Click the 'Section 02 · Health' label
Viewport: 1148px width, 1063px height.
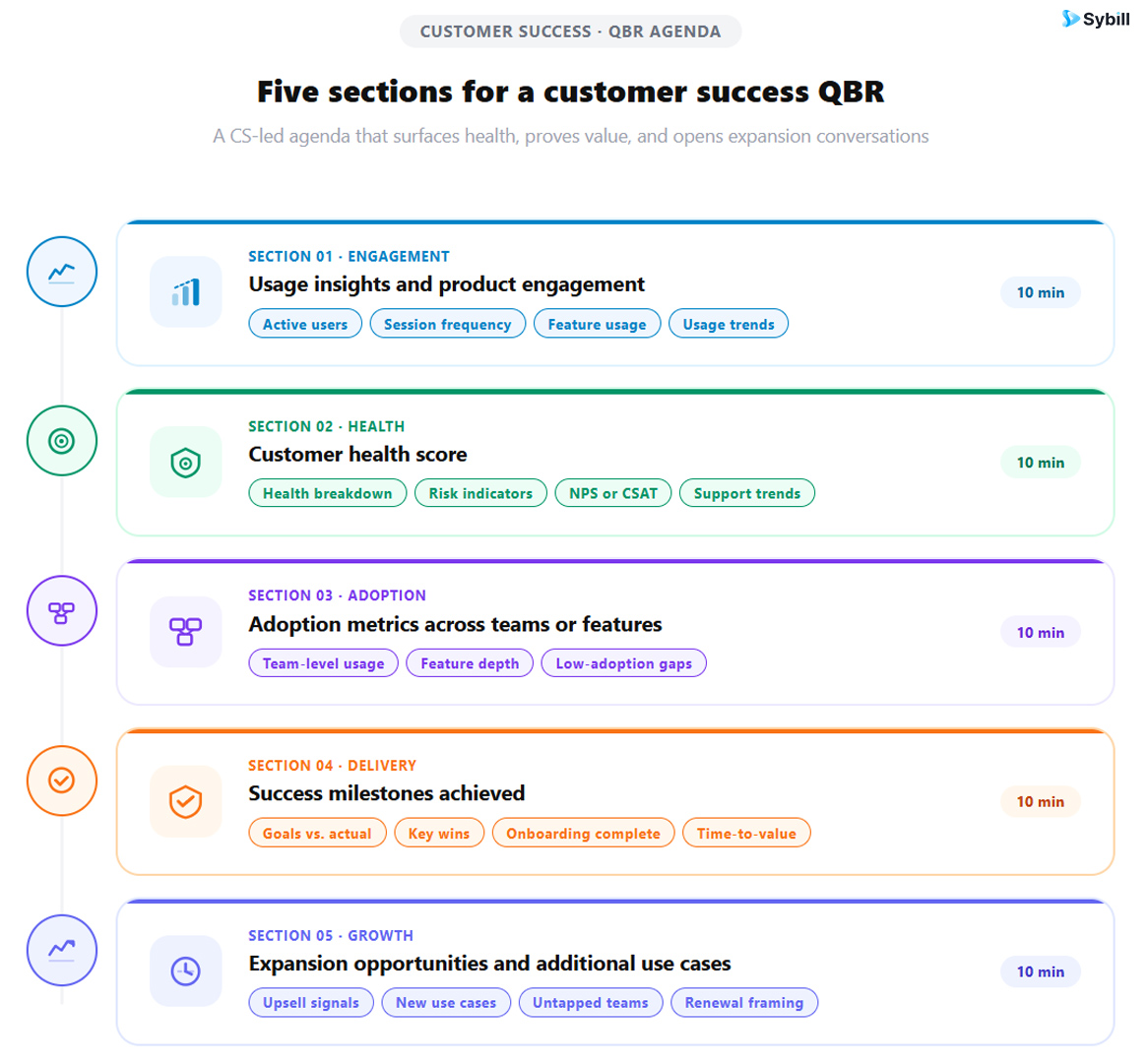(326, 426)
